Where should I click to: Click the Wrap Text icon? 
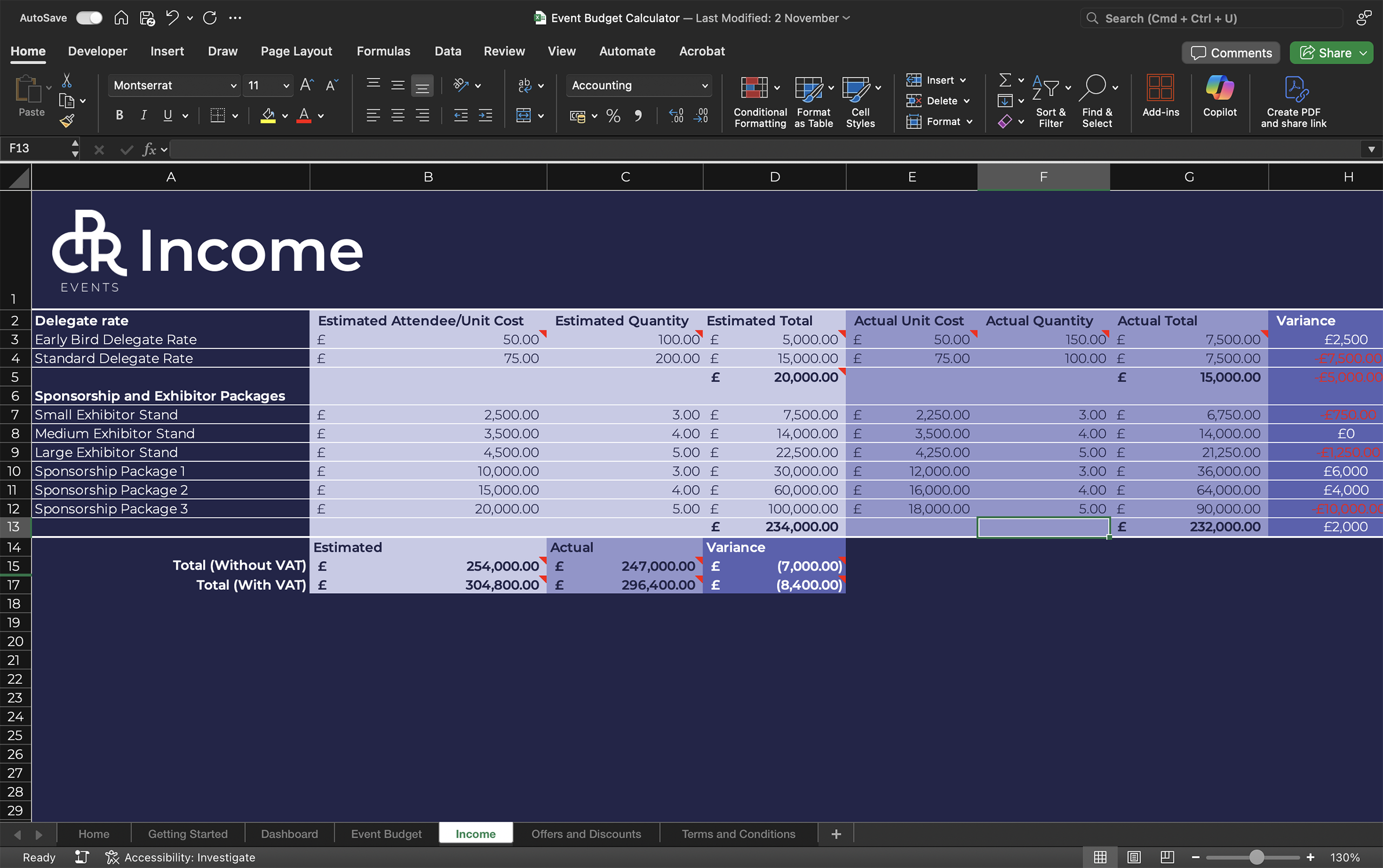coord(524,85)
